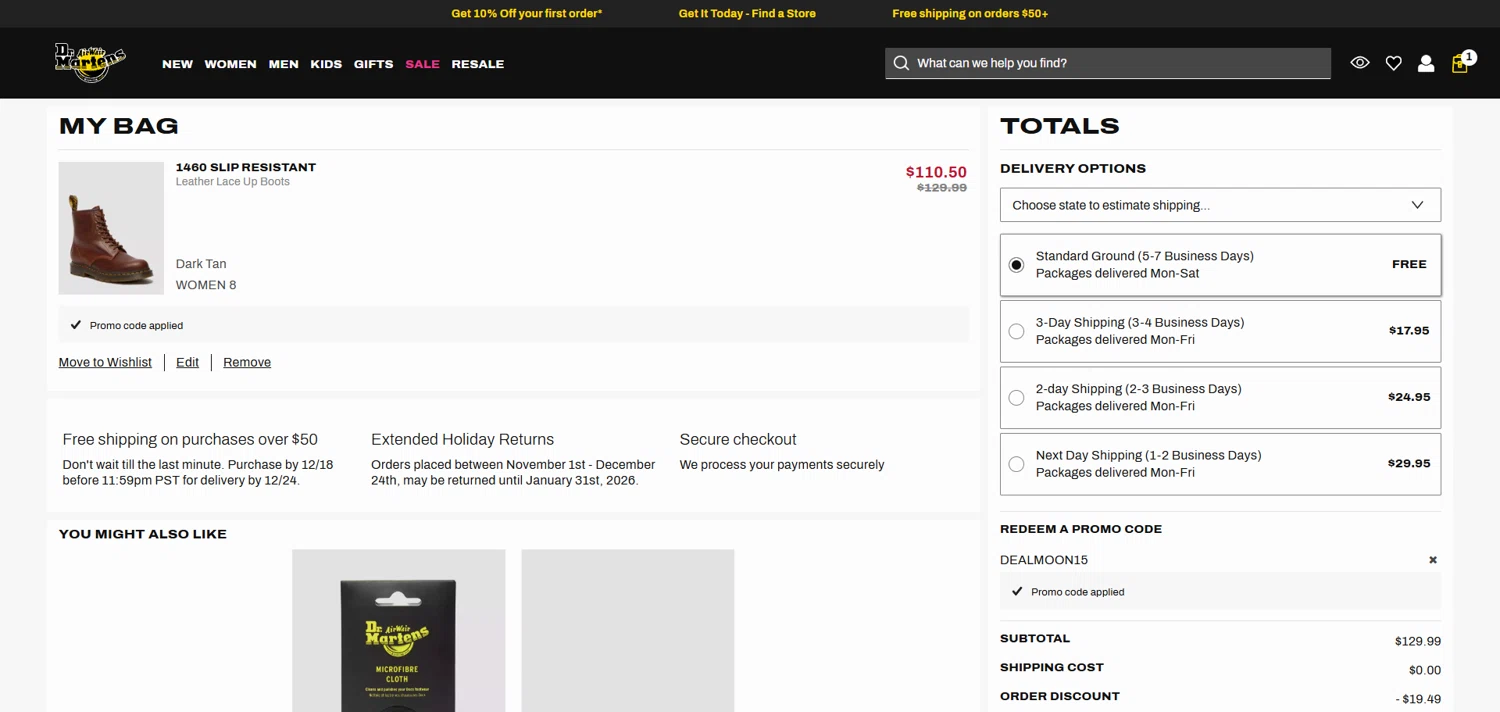
Task: Open the SALE menu
Action: pyautogui.click(x=422, y=64)
